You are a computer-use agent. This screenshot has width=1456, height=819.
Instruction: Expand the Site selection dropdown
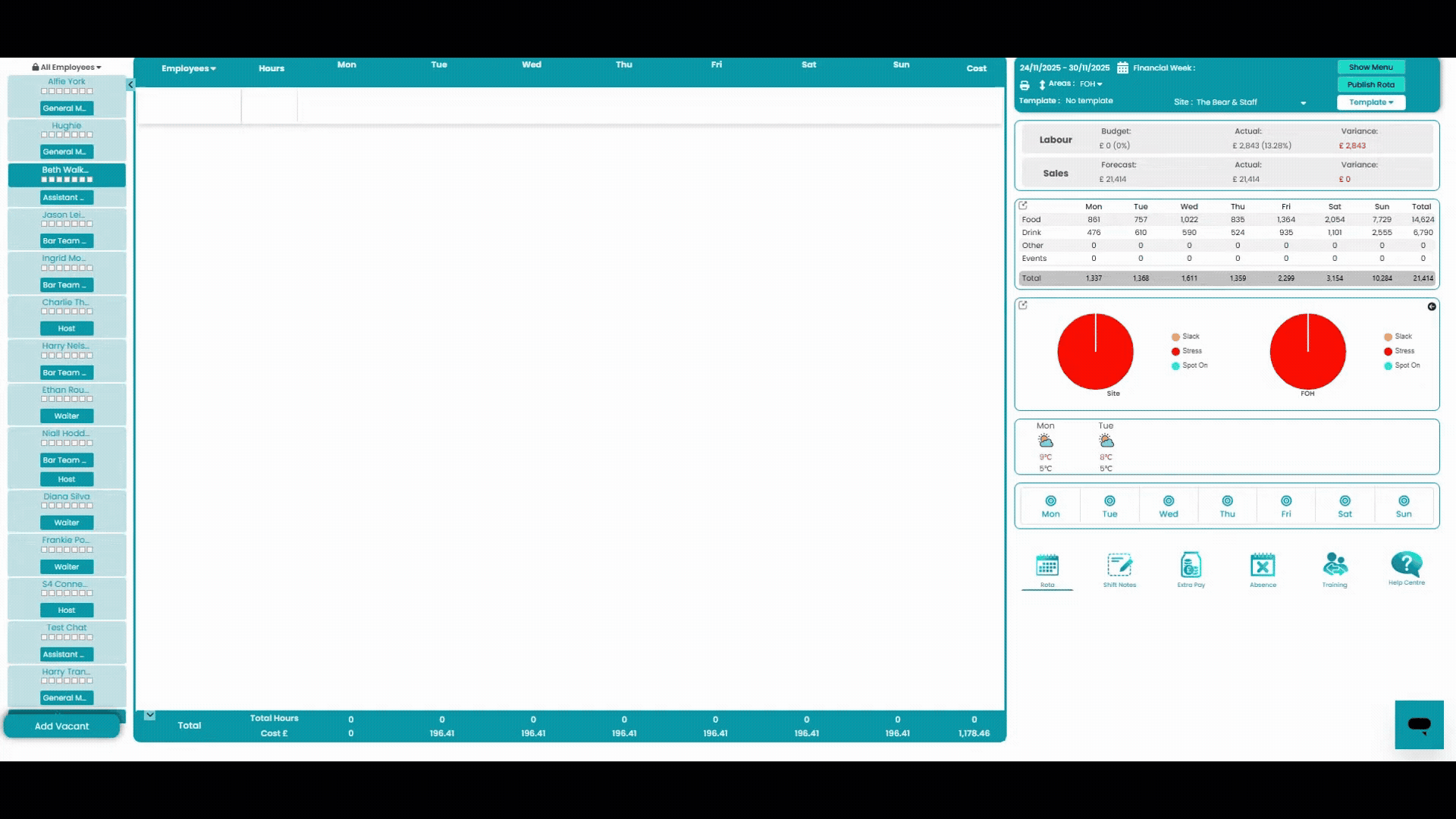pos(1303,102)
